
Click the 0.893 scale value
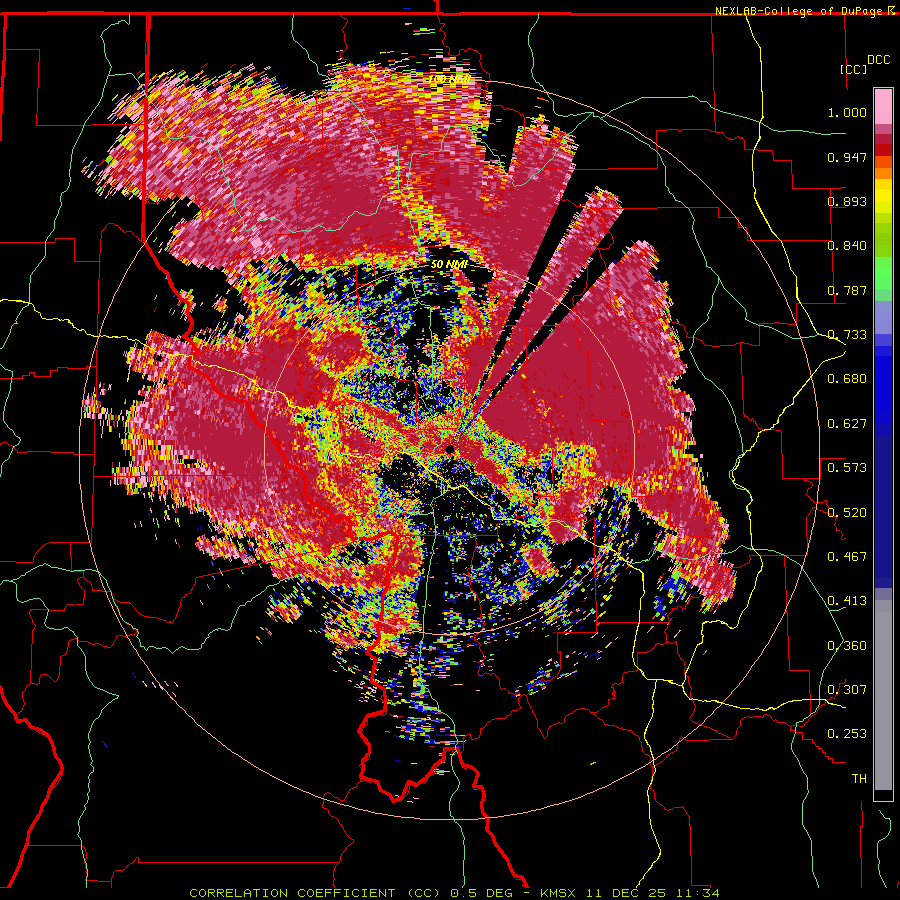[847, 201]
